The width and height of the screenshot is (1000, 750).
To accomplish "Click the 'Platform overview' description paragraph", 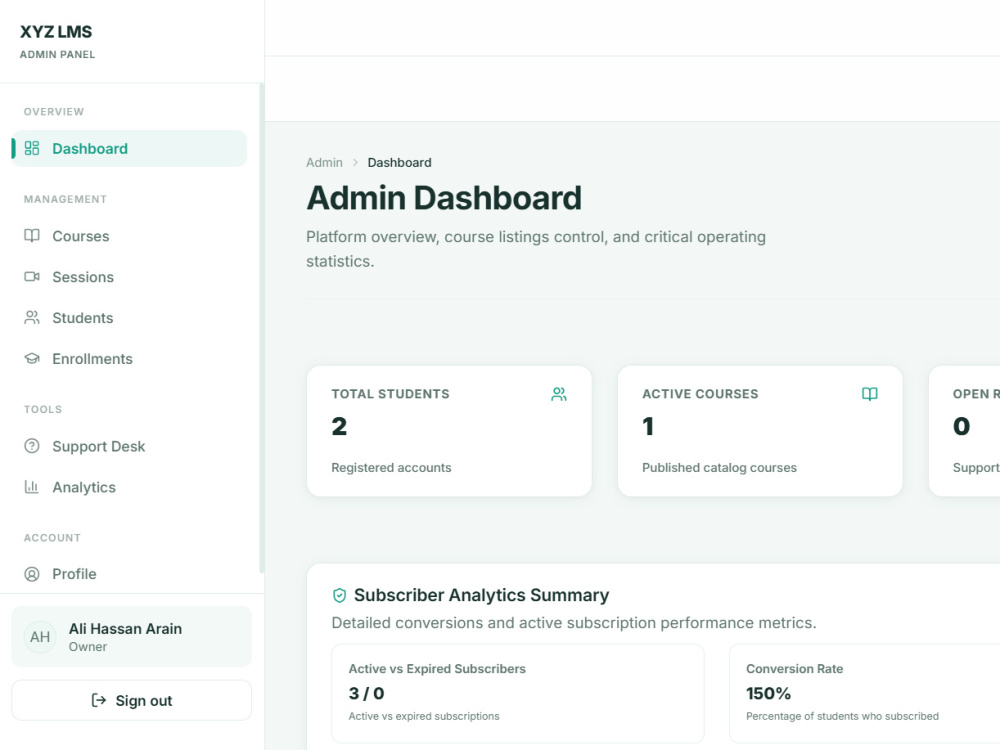I will pyautogui.click(x=536, y=249).
